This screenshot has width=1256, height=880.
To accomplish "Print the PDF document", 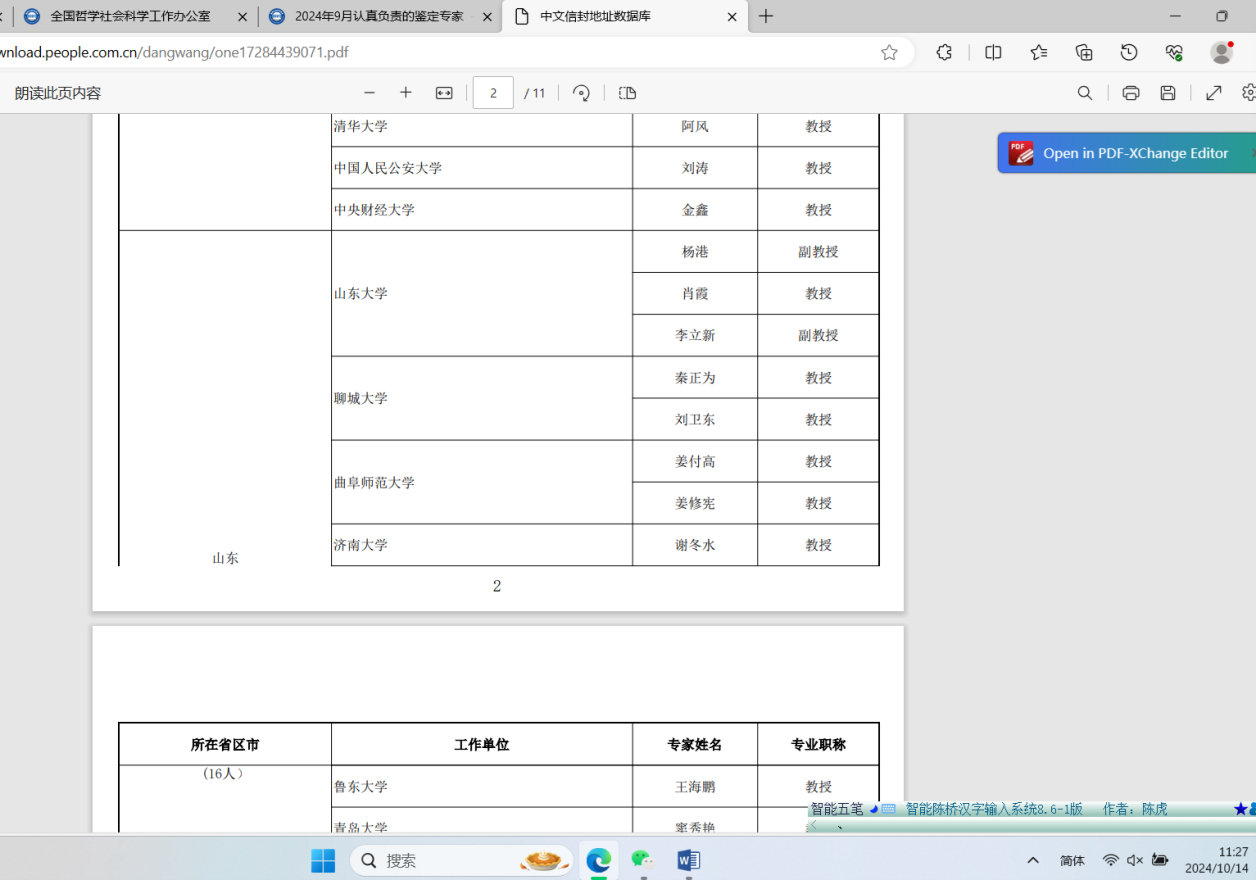I will coord(1130,92).
